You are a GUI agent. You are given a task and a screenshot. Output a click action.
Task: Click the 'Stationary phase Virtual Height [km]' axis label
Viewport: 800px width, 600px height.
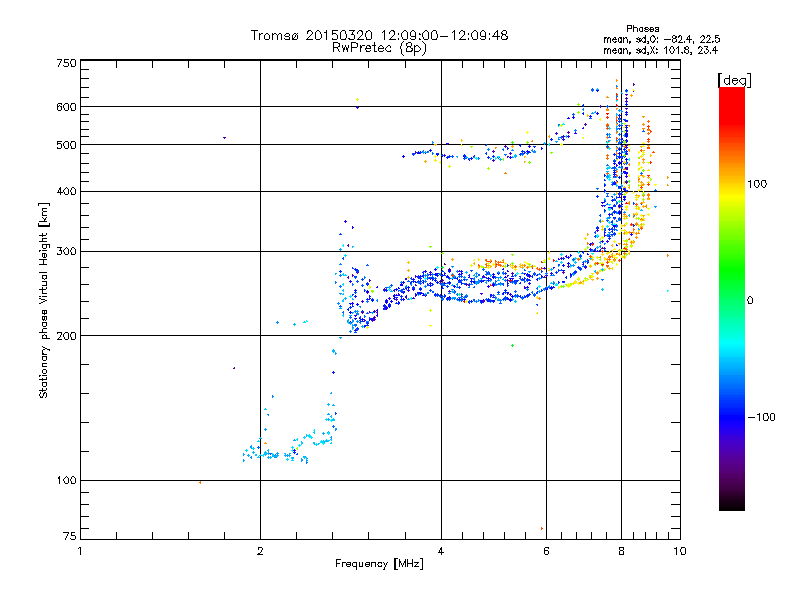44,300
